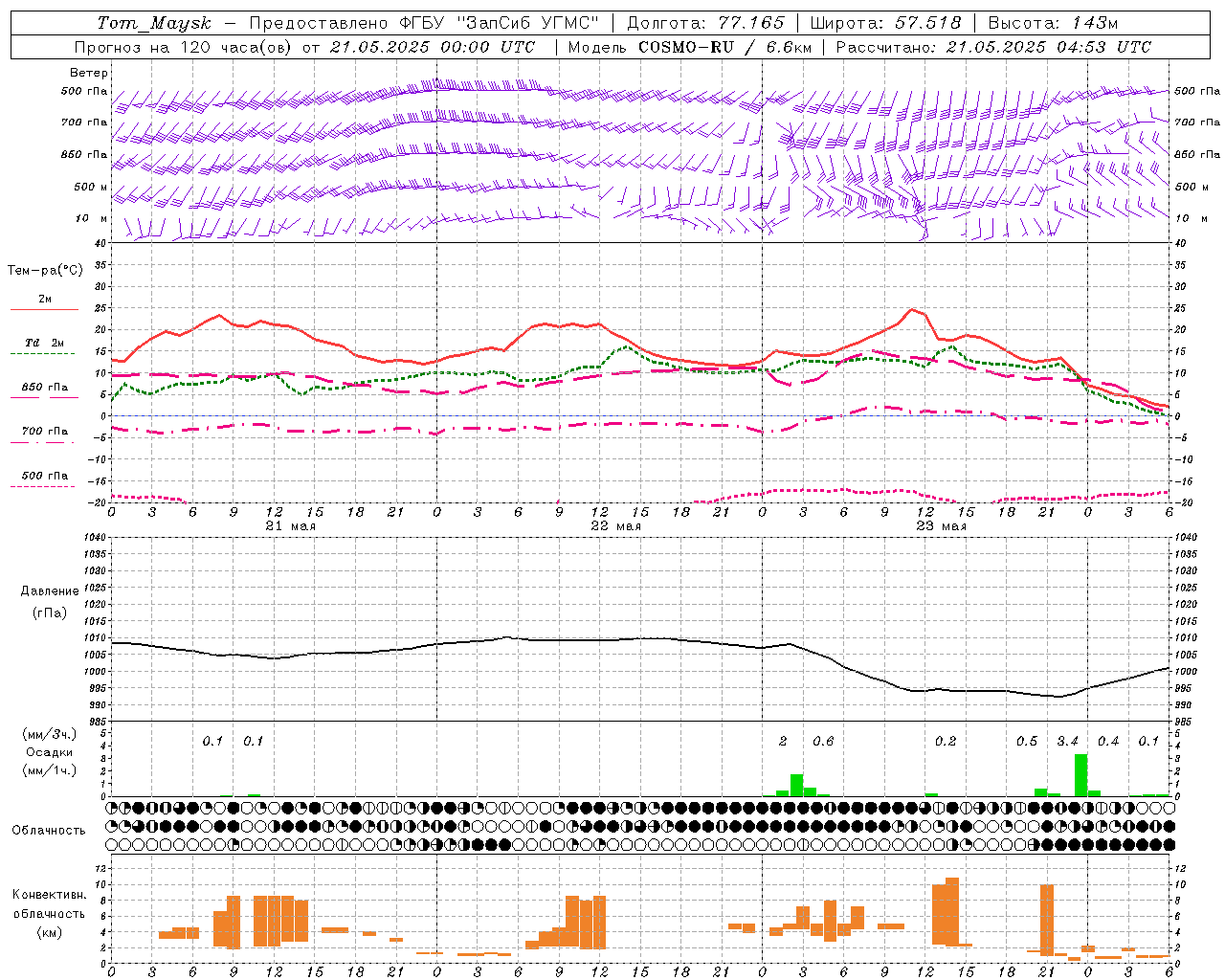Image resolution: width=1225 pixels, height=980 pixels.
Task: Click the 0.4 precipitation amount
Action: coord(1108,741)
